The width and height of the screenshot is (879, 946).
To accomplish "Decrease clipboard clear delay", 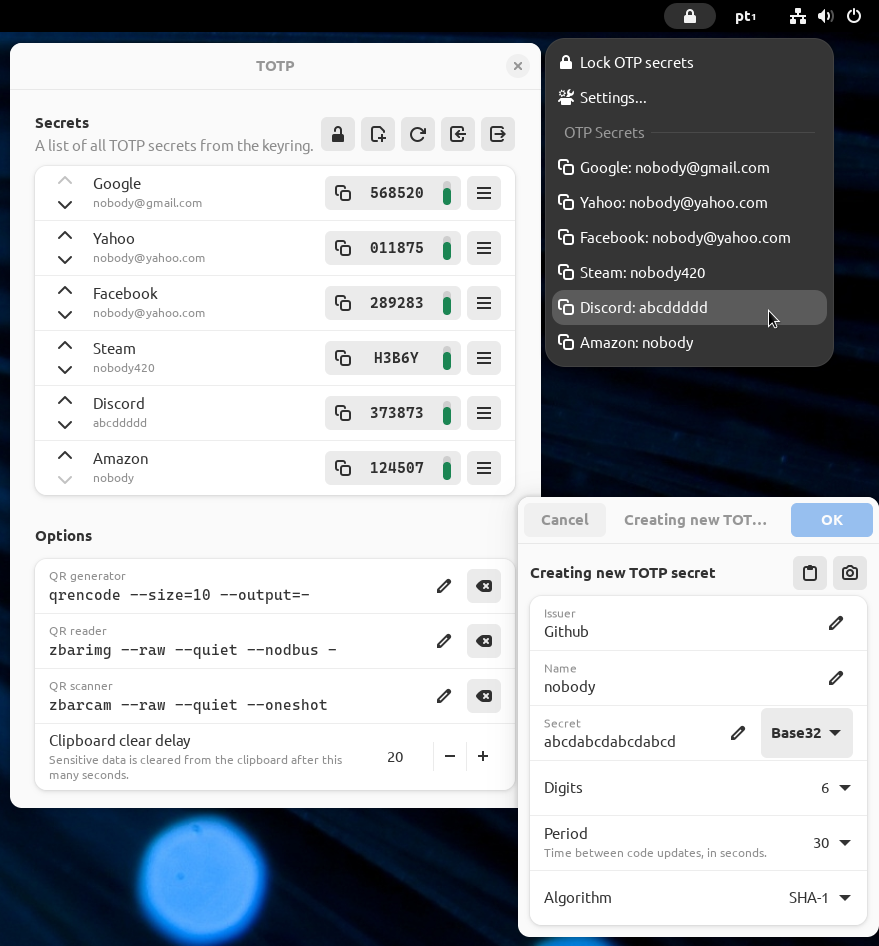I will click(x=449, y=757).
